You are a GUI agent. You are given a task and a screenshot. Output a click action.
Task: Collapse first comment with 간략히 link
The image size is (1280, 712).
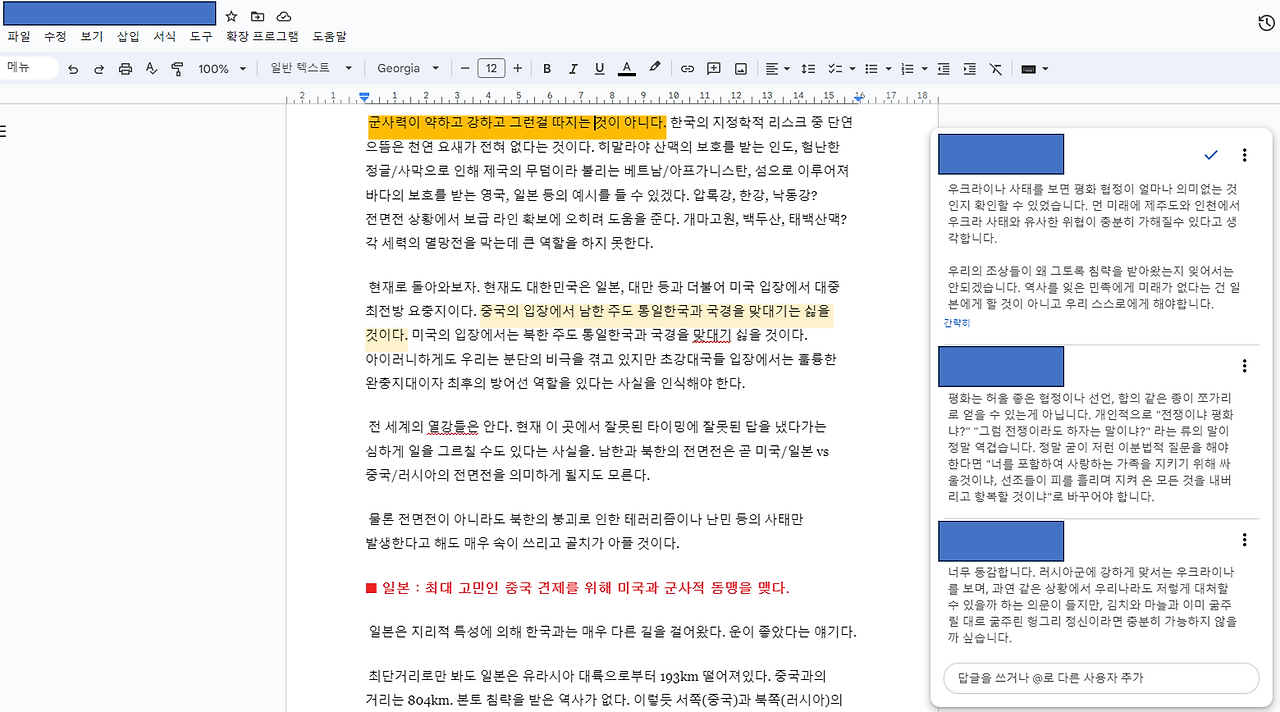[x=957, y=323]
